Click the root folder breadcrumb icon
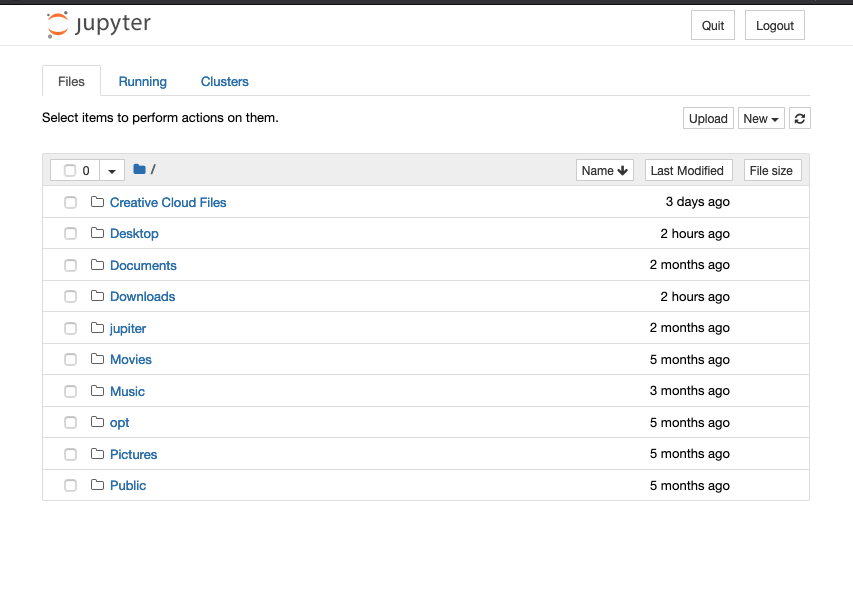 139,170
